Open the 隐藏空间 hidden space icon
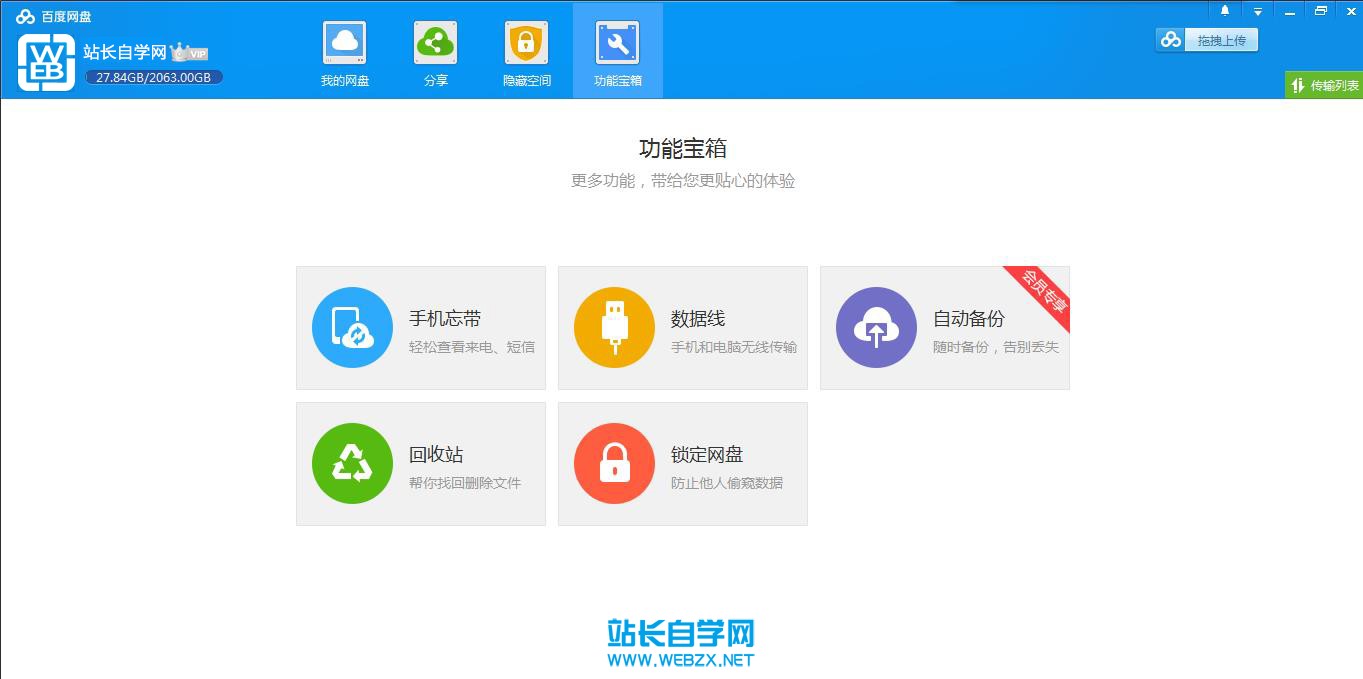The width and height of the screenshot is (1363, 679). (526, 43)
